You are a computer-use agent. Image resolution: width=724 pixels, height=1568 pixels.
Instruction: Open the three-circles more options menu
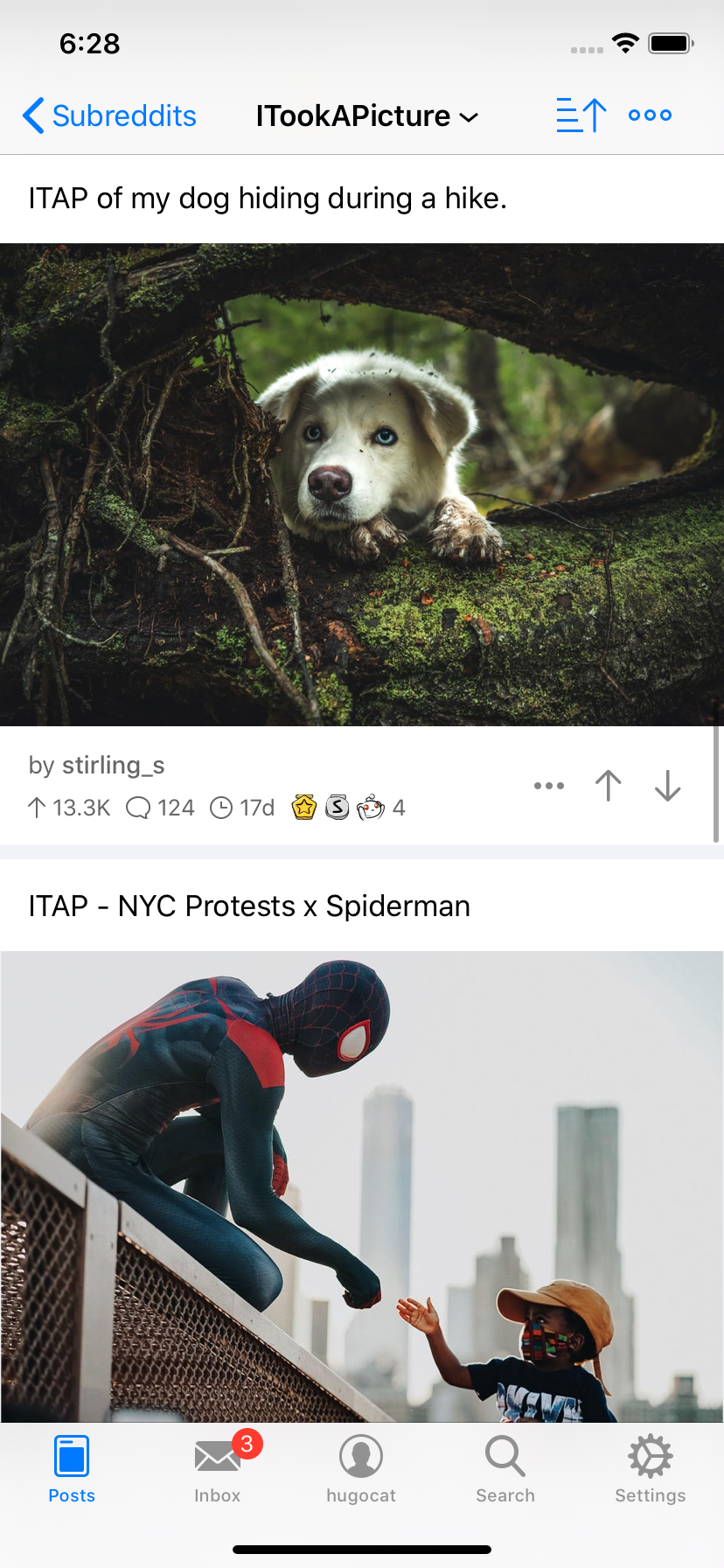click(650, 115)
